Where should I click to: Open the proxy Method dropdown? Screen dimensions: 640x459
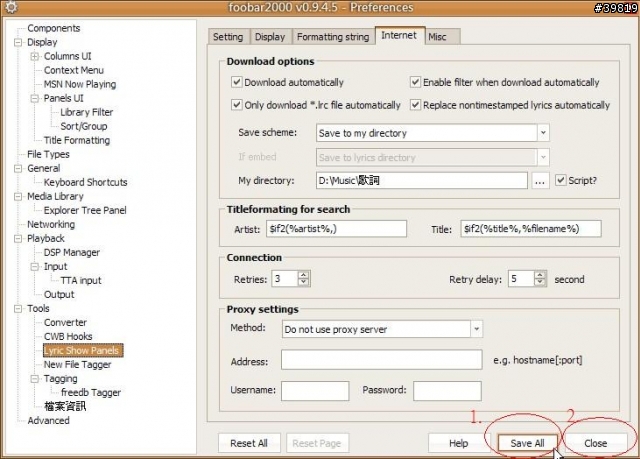click(x=476, y=329)
